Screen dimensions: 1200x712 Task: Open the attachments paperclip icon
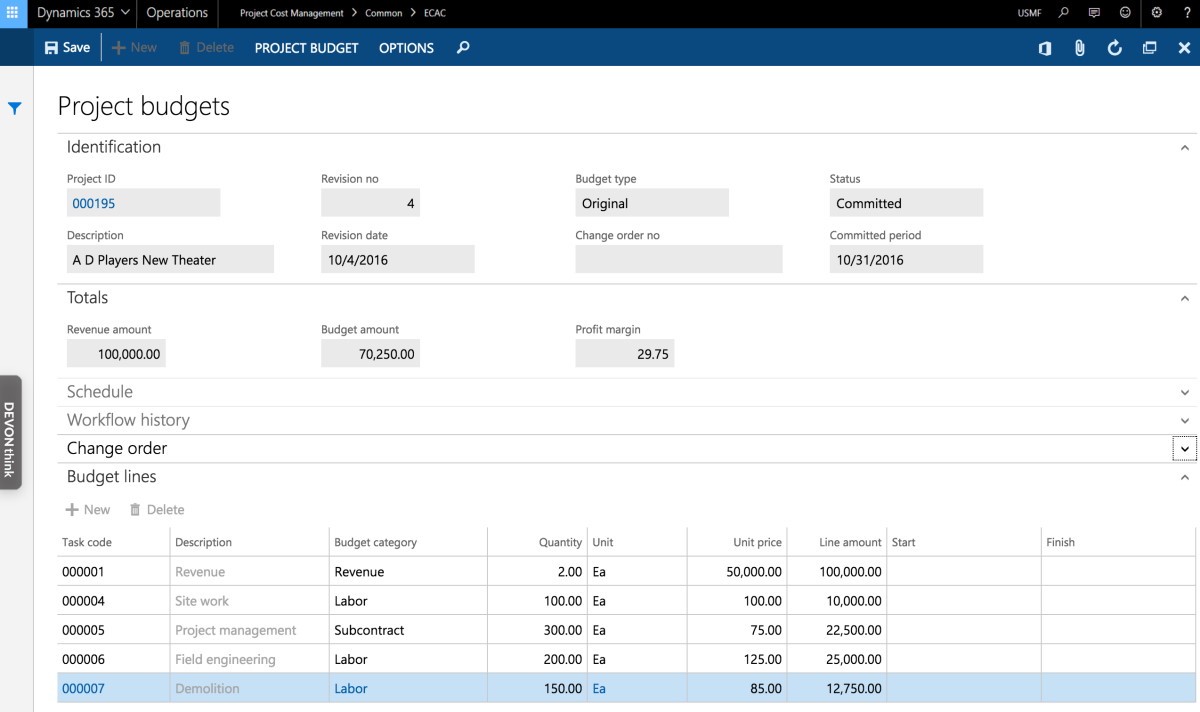1080,48
